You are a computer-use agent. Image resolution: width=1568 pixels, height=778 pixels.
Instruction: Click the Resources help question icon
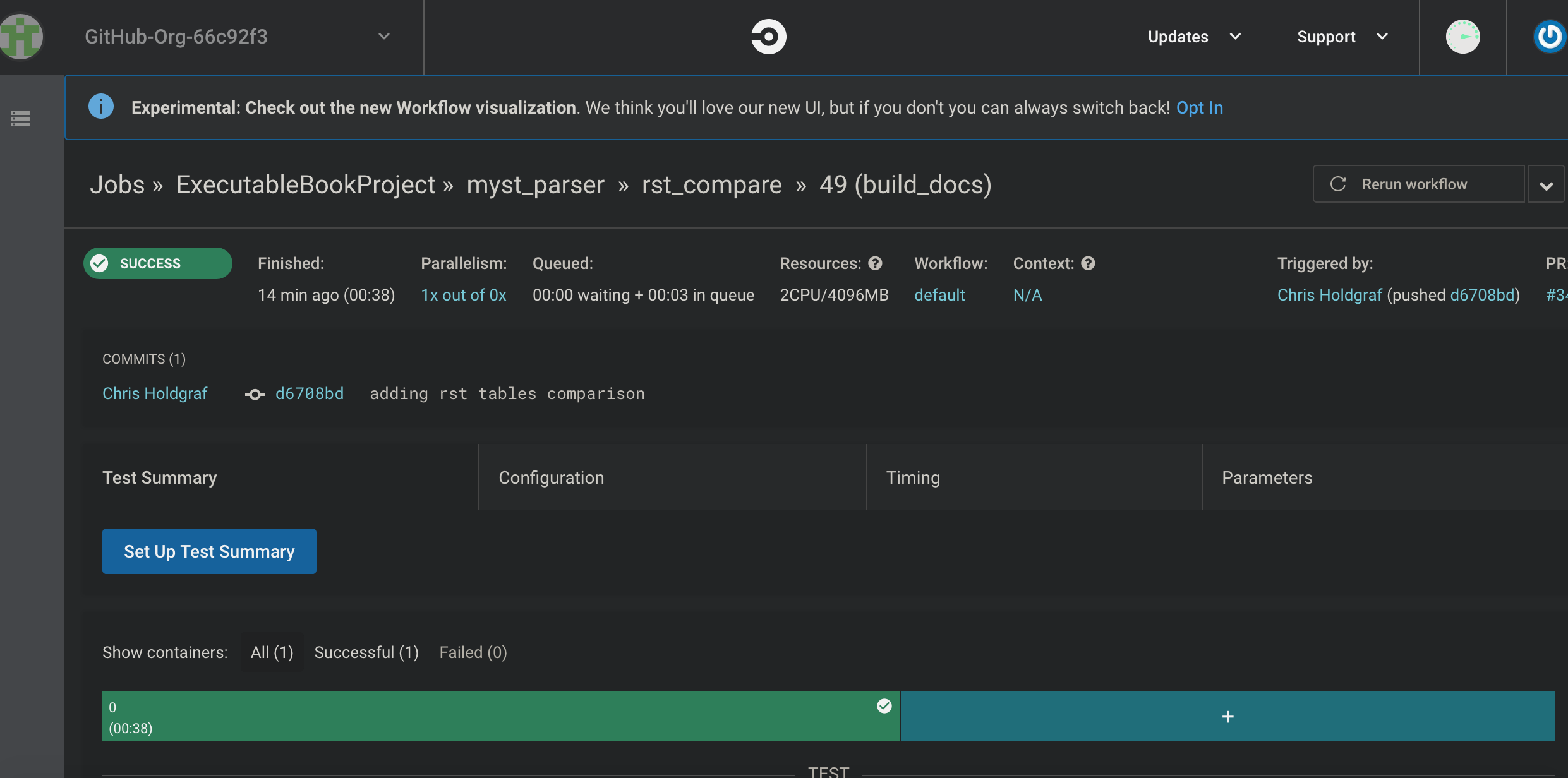click(875, 263)
